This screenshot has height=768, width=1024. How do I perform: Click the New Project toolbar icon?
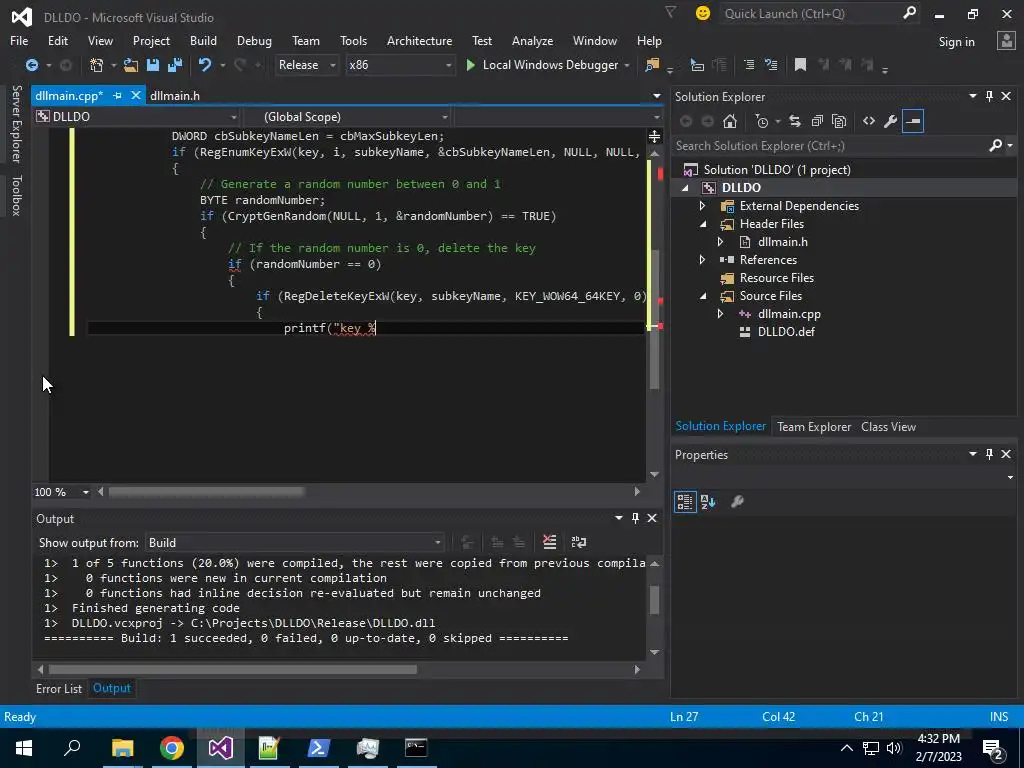point(97,65)
